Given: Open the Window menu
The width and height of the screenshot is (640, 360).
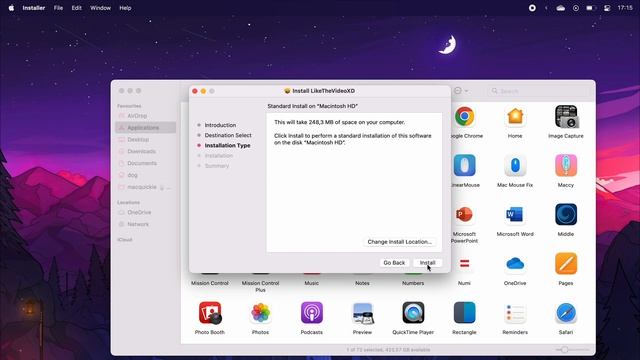Looking at the screenshot, I should point(100,8).
